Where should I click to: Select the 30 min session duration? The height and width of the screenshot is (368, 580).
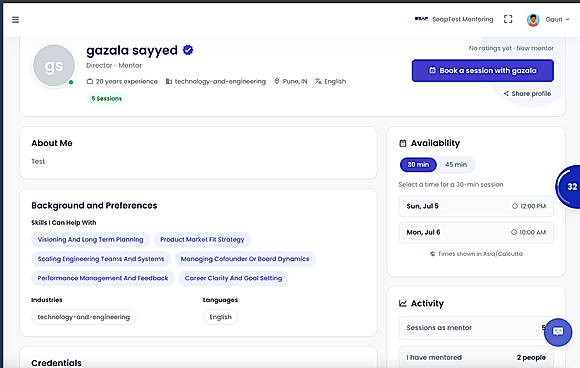click(418, 165)
